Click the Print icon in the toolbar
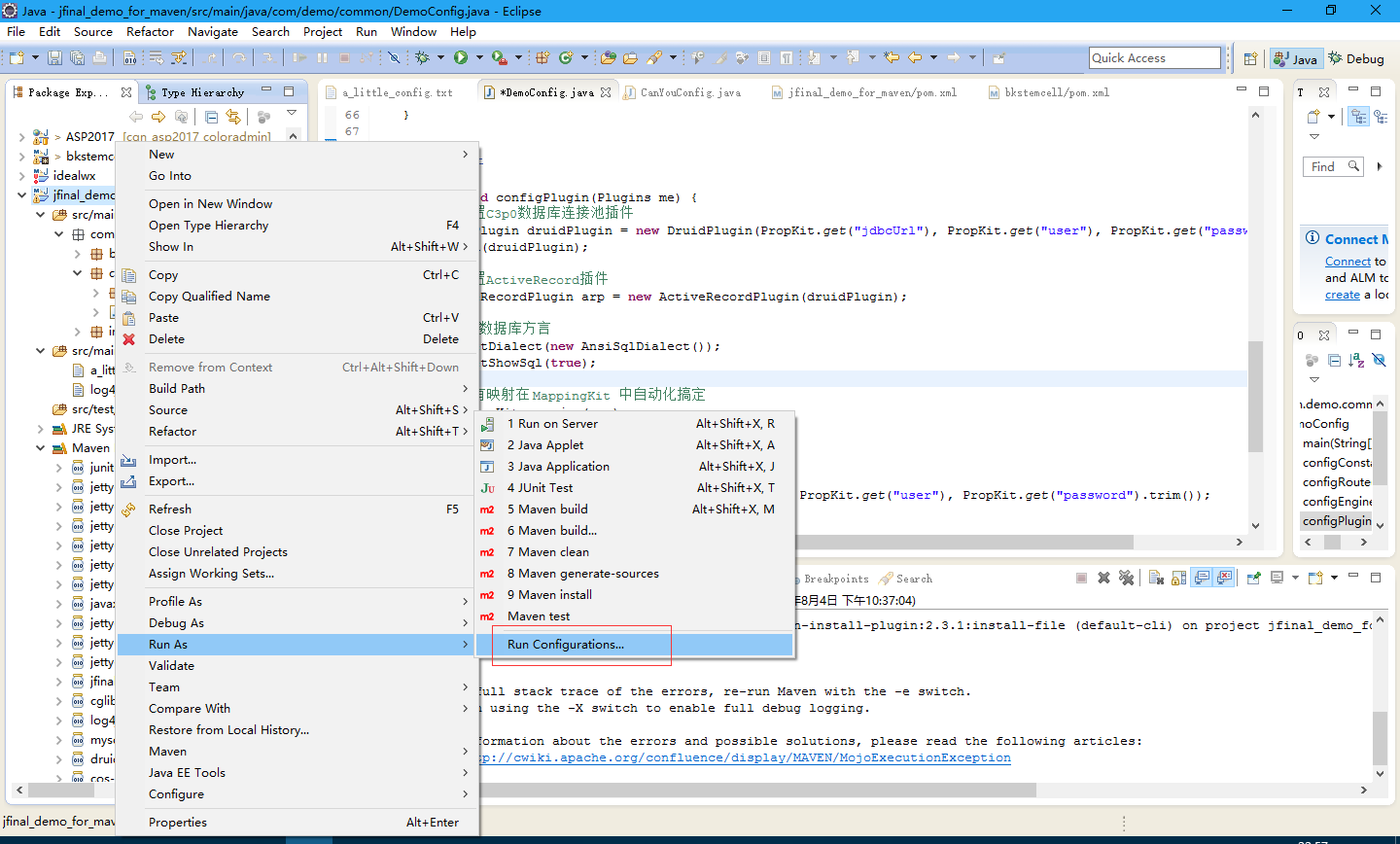The height and width of the screenshot is (844, 1400). pyautogui.click(x=99, y=58)
